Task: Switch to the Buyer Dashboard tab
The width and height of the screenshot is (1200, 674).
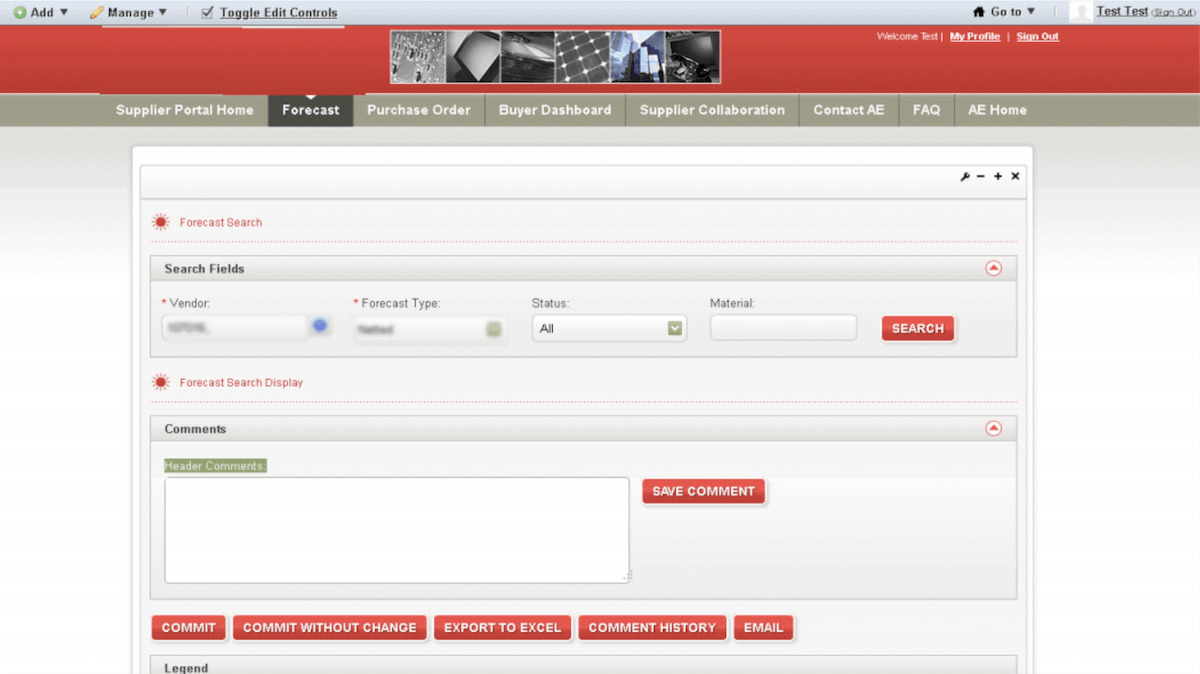Action: (x=555, y=110)
